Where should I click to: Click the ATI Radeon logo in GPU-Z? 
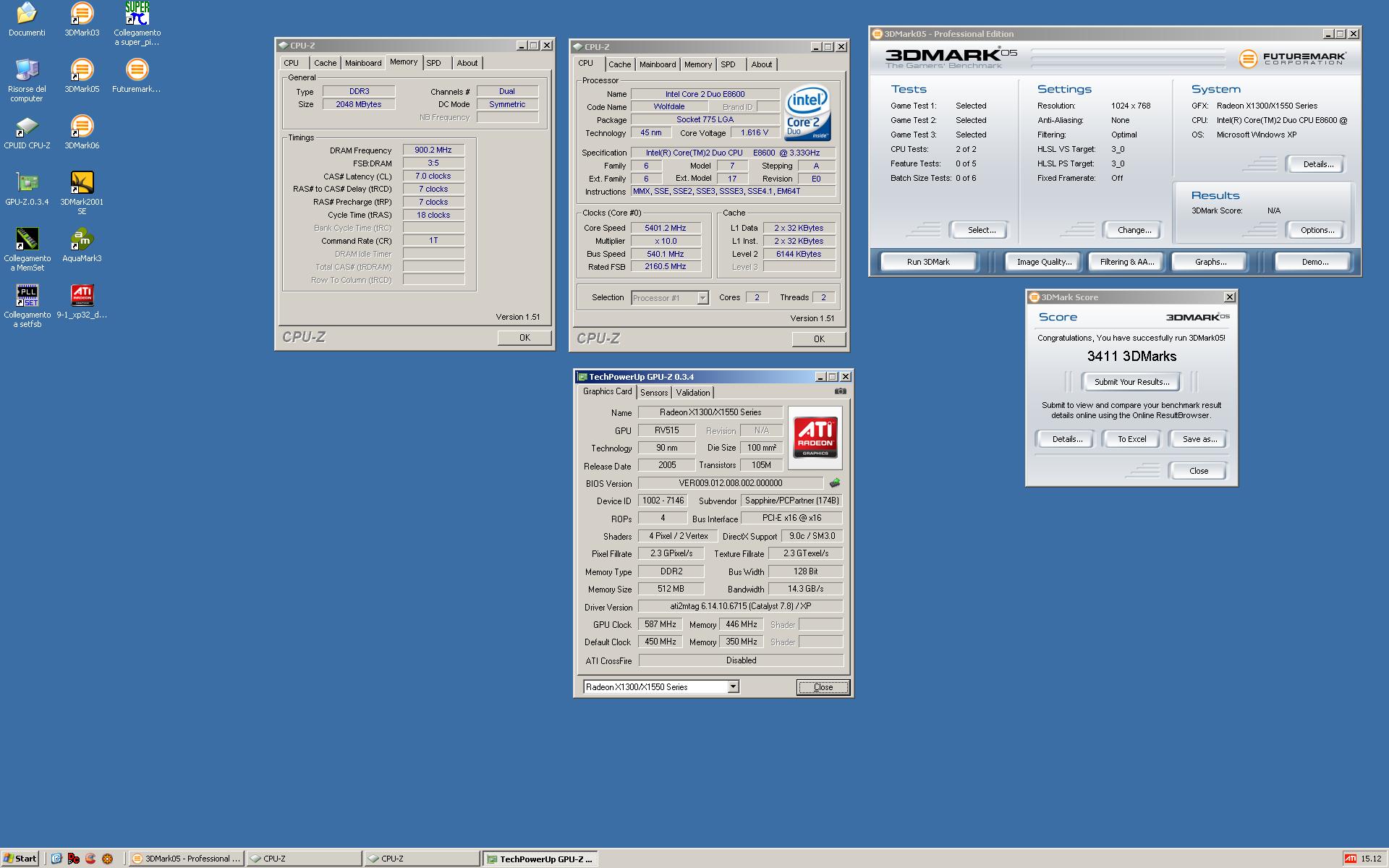[x=815, y=438]
